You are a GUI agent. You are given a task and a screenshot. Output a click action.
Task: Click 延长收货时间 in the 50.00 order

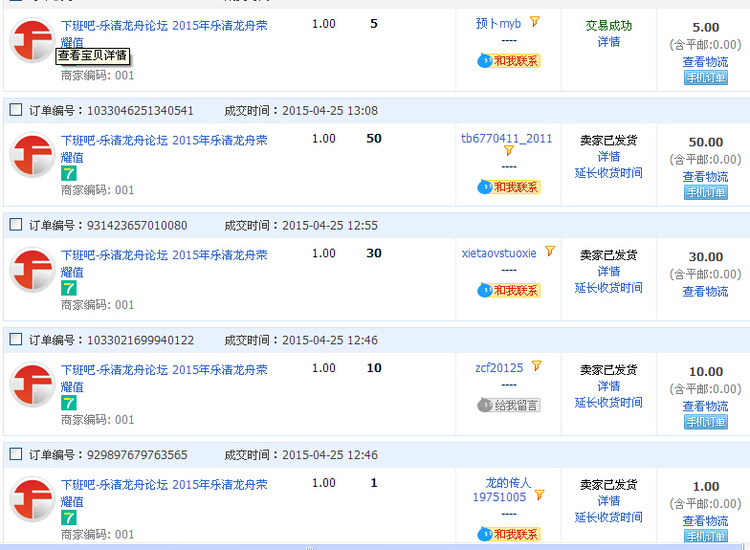point(609,173)
